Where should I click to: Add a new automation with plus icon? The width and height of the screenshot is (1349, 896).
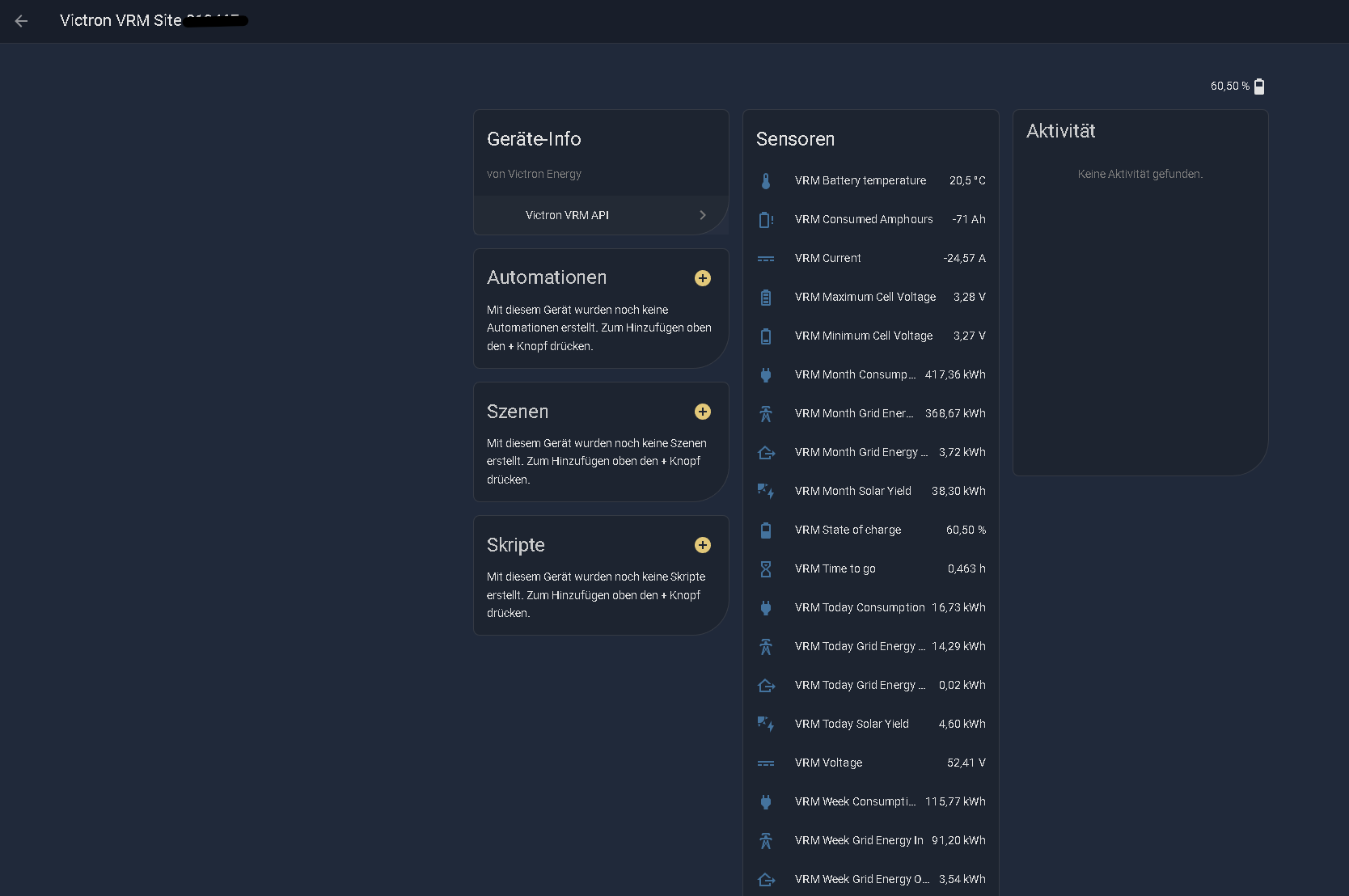pyautogui.click(x=702, y=278)
